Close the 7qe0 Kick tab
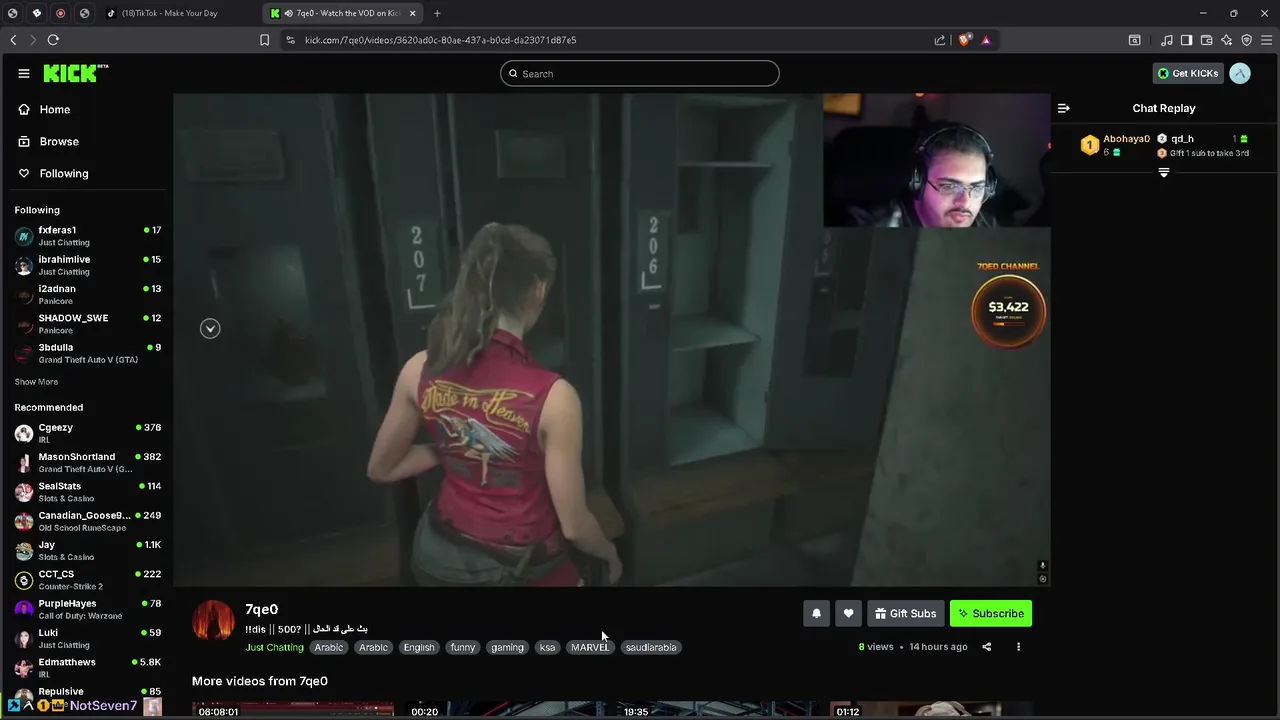The height and width of the screenshot is (720, 1280). 412,13
